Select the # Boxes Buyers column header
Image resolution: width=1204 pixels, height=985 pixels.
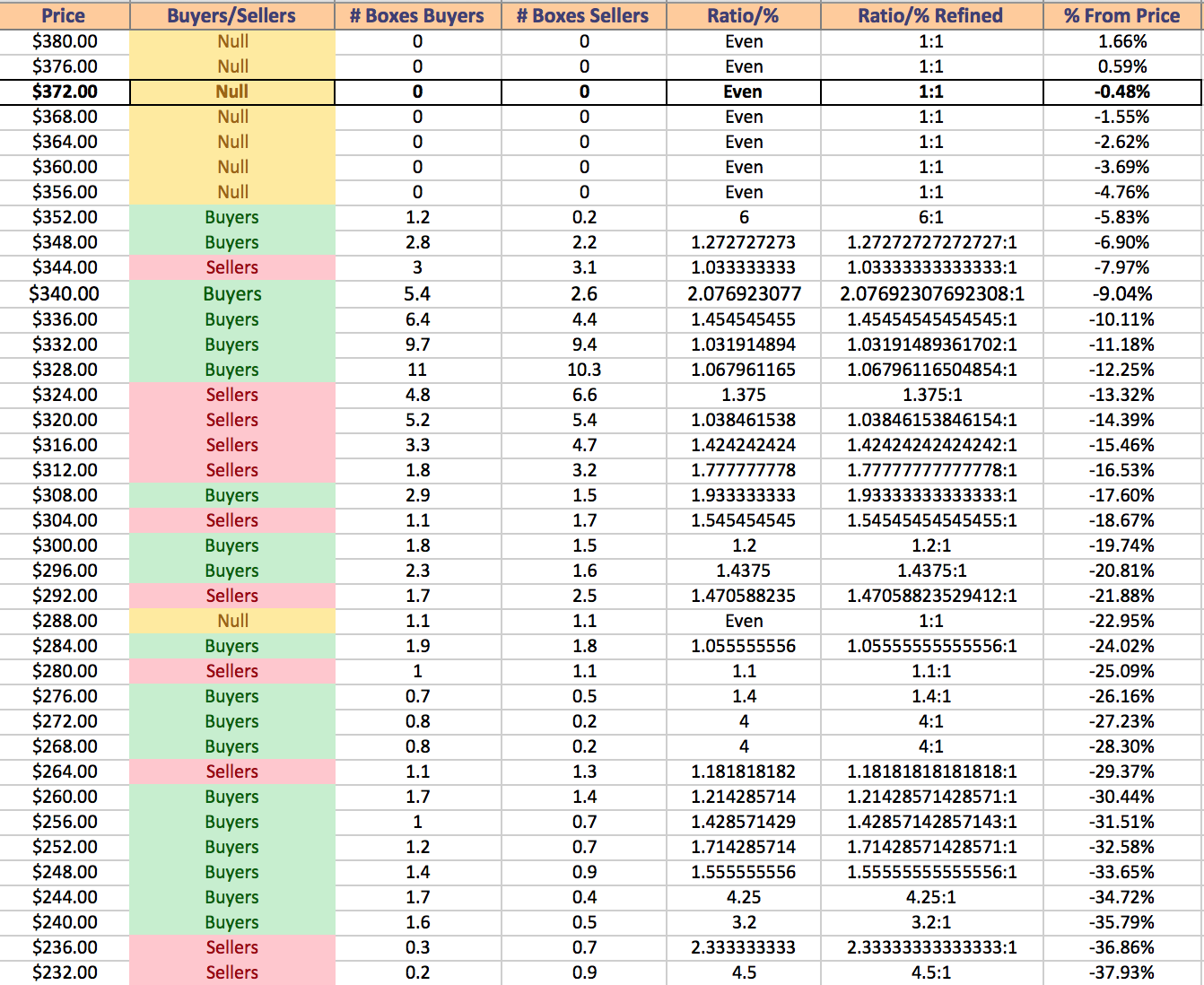pos(418,15)
